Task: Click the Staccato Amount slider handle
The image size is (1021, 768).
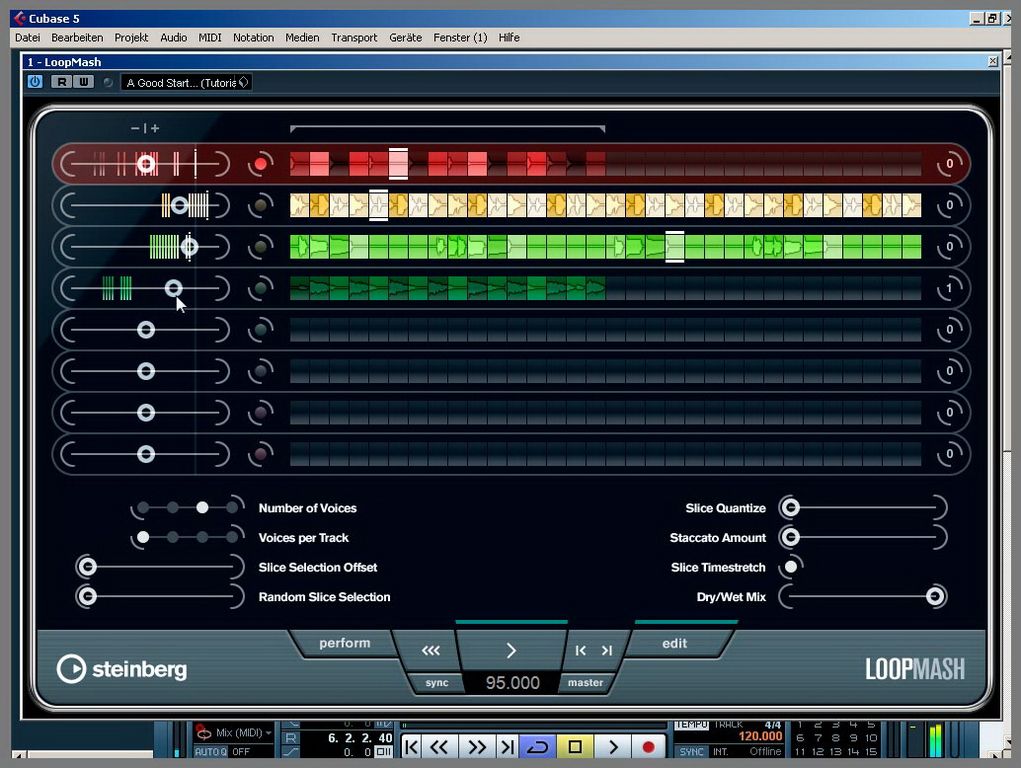Action: (x=790, y=537)
